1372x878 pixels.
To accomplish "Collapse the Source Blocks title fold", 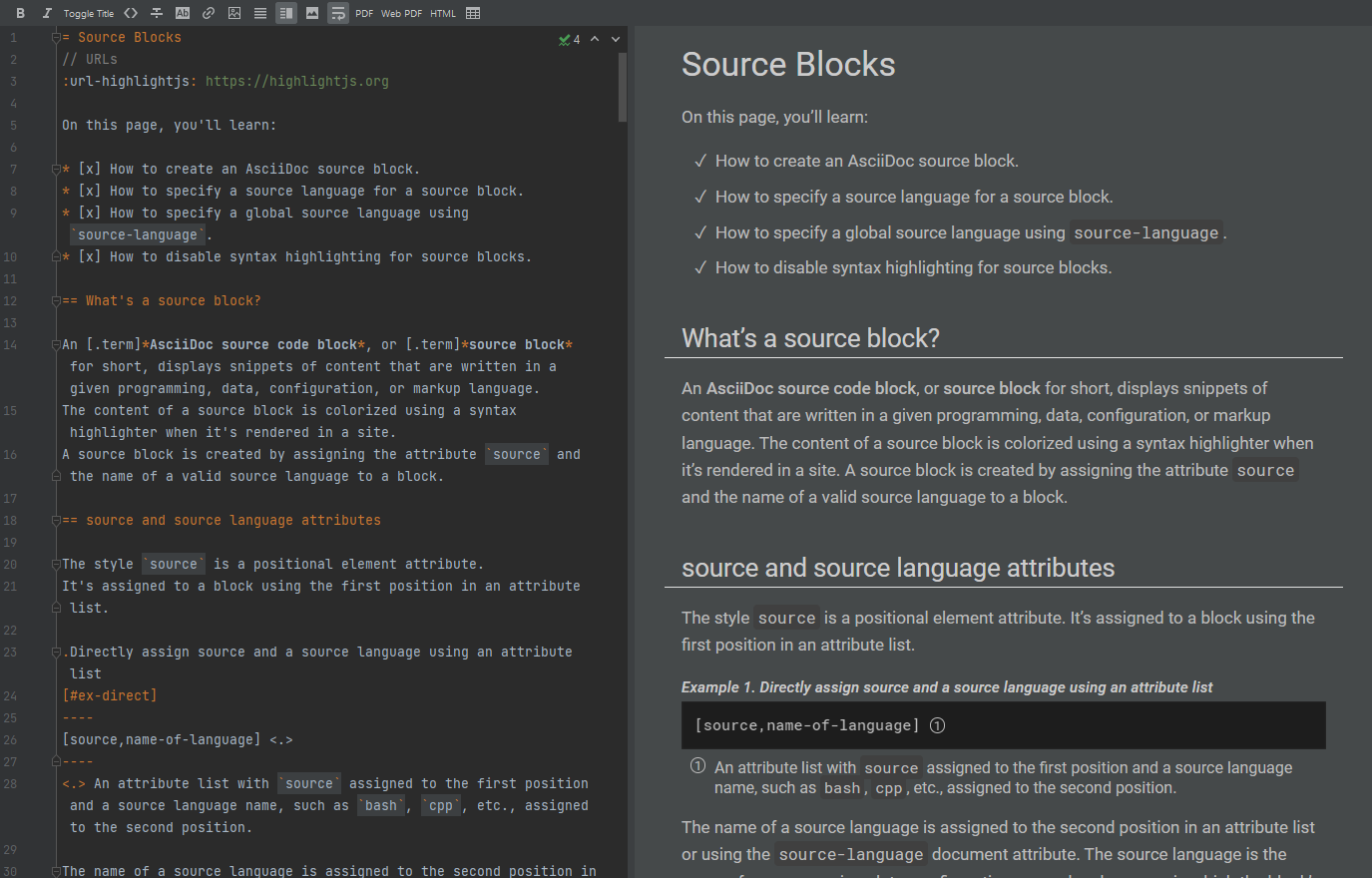I will tap(56, 35).
